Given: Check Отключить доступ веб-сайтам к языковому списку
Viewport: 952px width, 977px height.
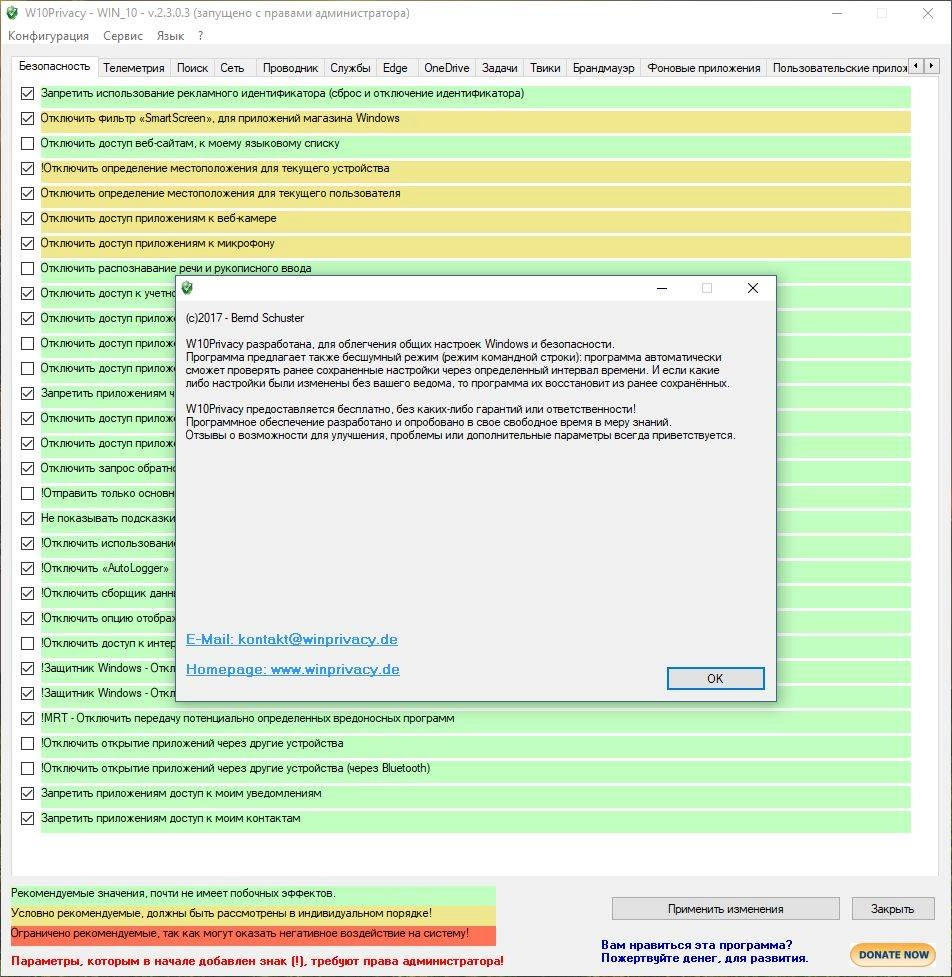Looking at the screenshot, I should pos(27,143).
